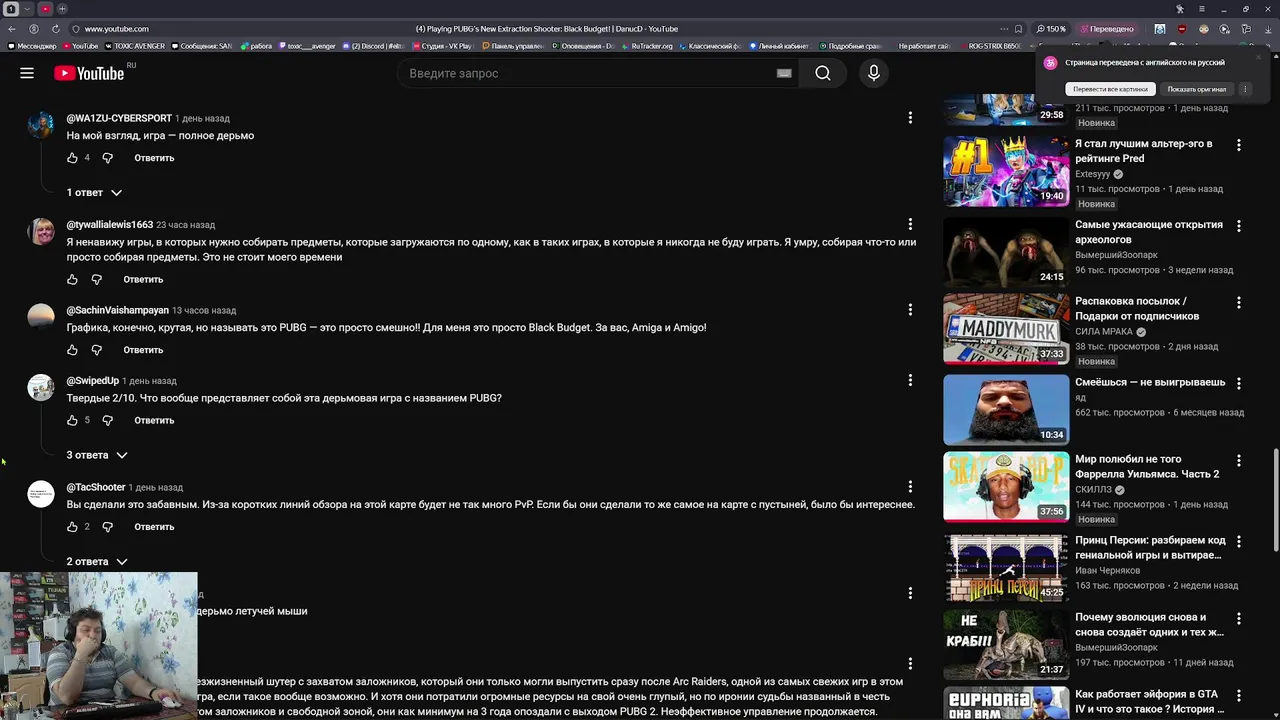Reload the page with browser refresh button

pos(57,29)
